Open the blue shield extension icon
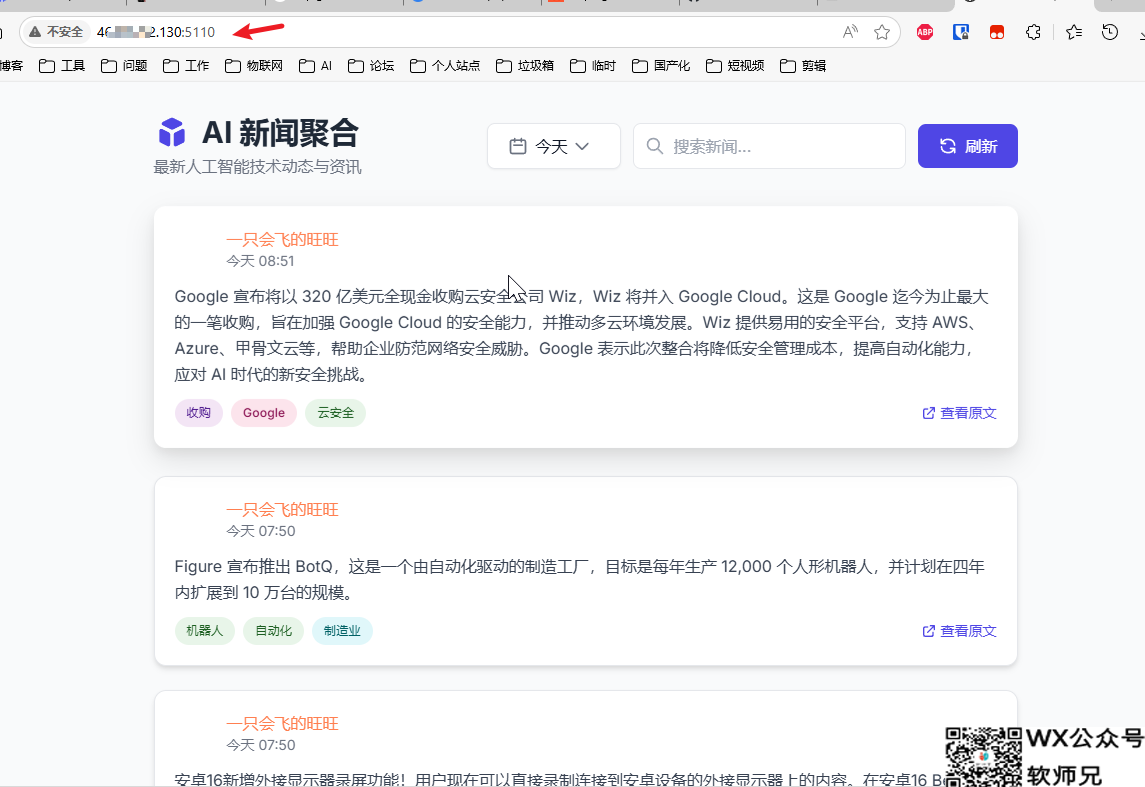Image resolution: width=1145 pixels, height=787 pixels. [x=961, y=32]
